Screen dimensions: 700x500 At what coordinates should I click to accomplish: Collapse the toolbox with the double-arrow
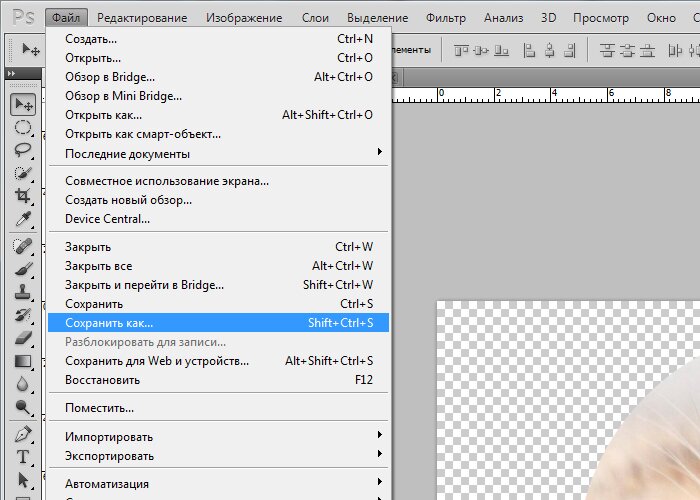[12, 74]
